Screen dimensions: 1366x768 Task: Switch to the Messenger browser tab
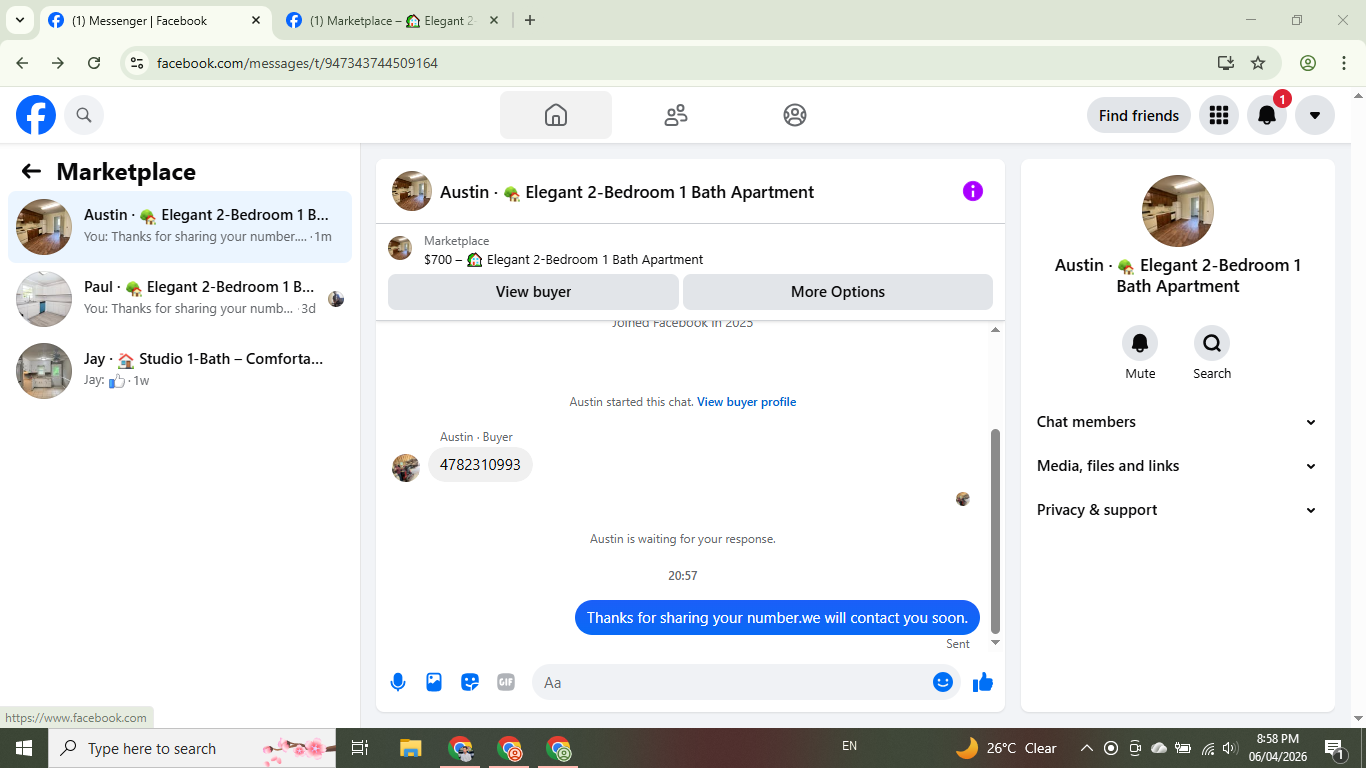[x=154, y=20]
